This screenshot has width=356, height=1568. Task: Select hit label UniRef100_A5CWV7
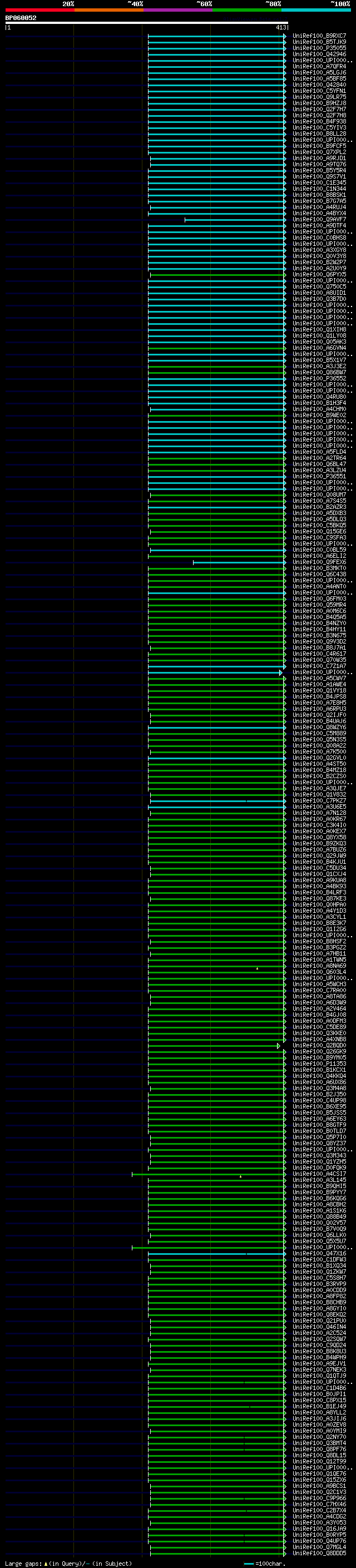tap(319, 678)
